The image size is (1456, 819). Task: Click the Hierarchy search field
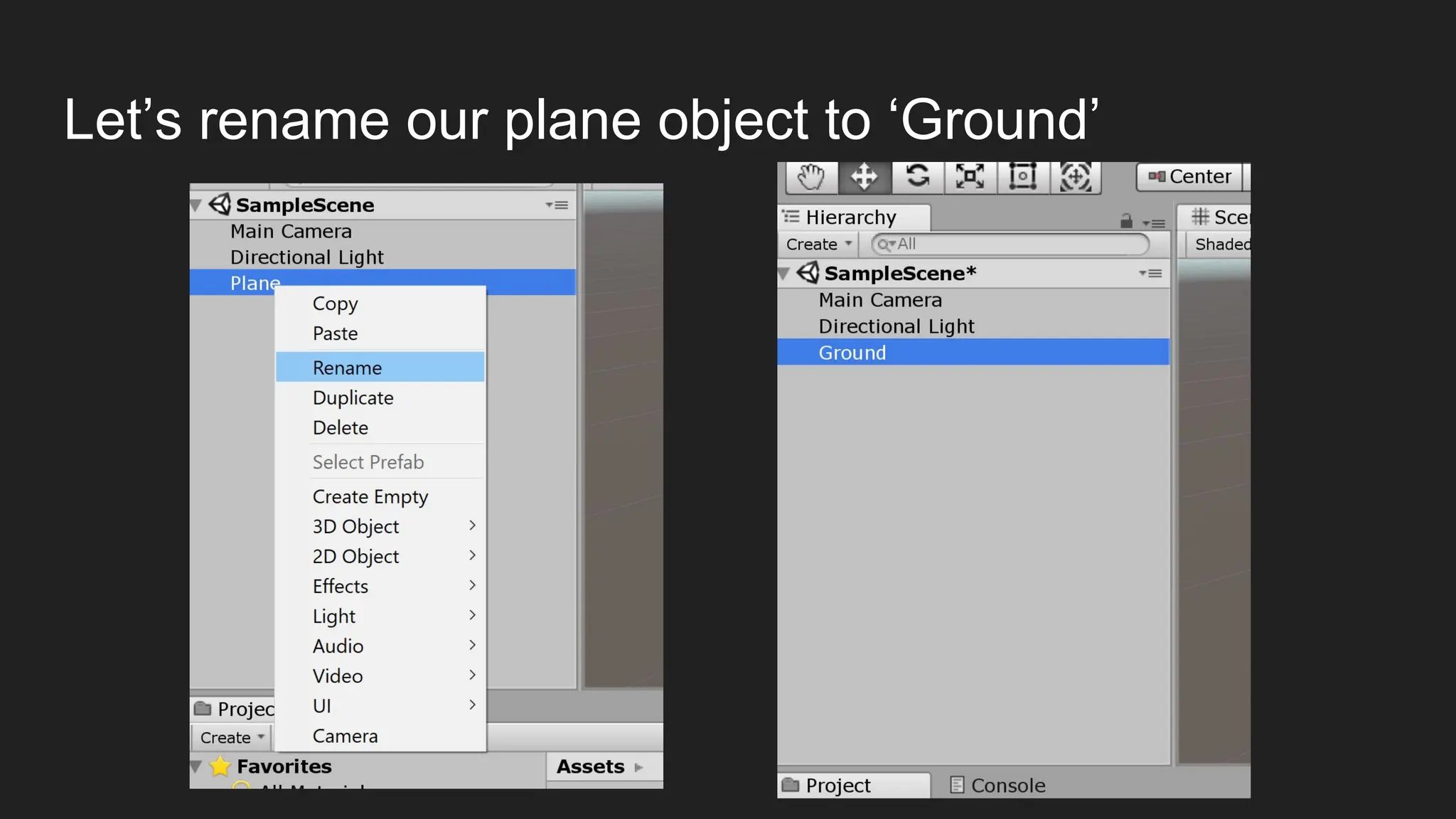(1010, 244)
